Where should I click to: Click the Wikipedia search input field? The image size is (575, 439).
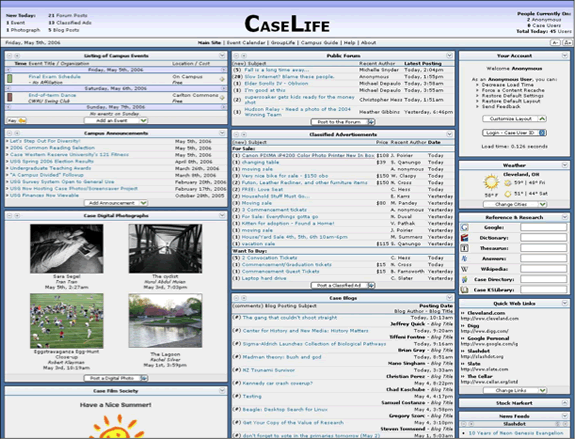pos(543,269)
